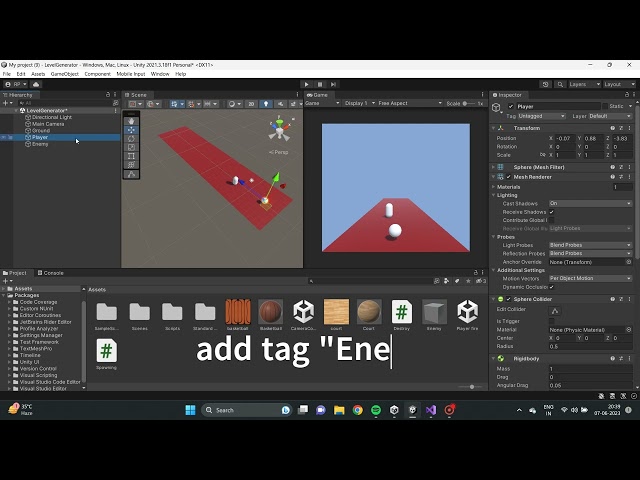Open the Destroy script asset

tap(402, 312)
